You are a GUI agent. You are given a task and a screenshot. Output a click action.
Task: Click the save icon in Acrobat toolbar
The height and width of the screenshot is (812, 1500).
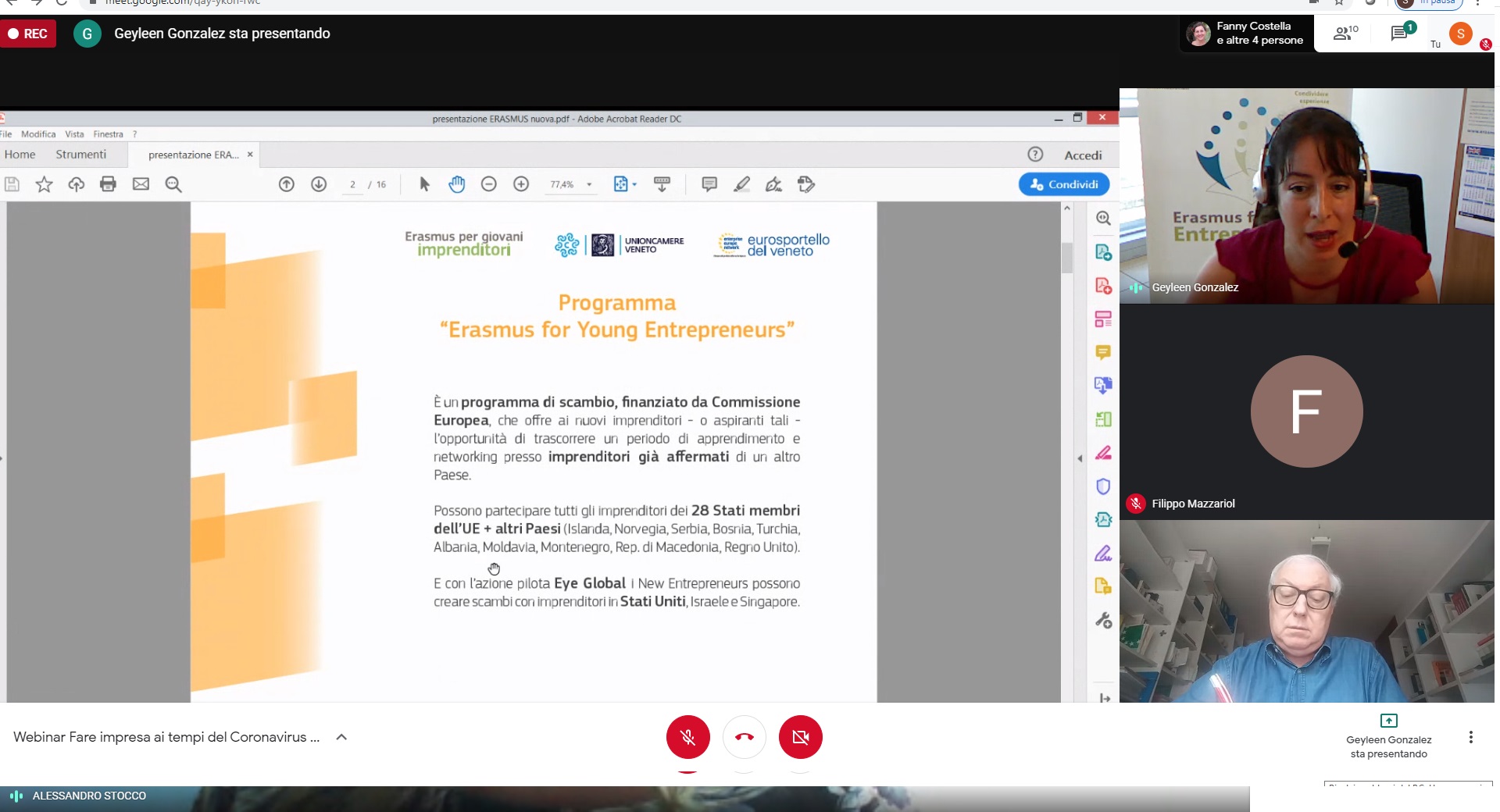(12, 184)
